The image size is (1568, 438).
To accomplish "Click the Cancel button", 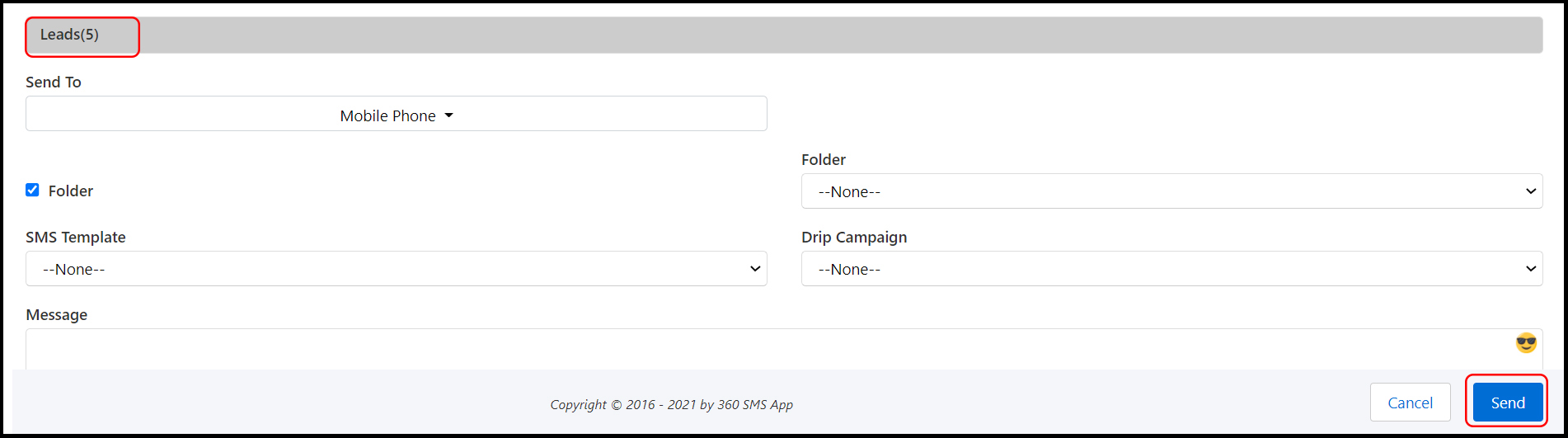I will pos(1410,403).
